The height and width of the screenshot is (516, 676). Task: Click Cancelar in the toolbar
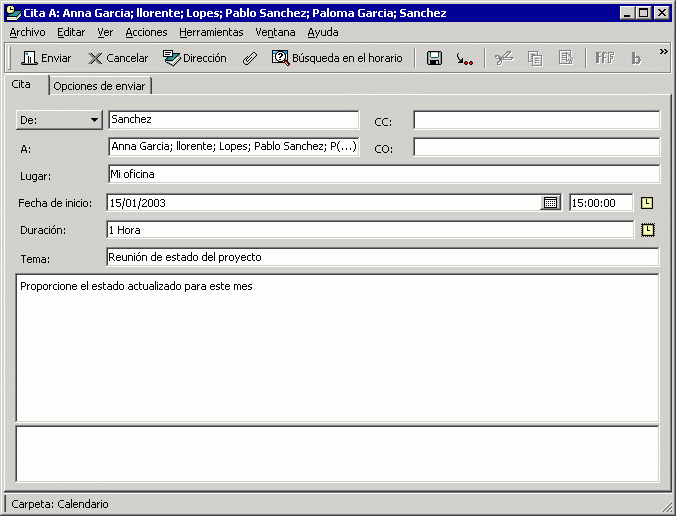pyautogui.click(x=118, y=58)
